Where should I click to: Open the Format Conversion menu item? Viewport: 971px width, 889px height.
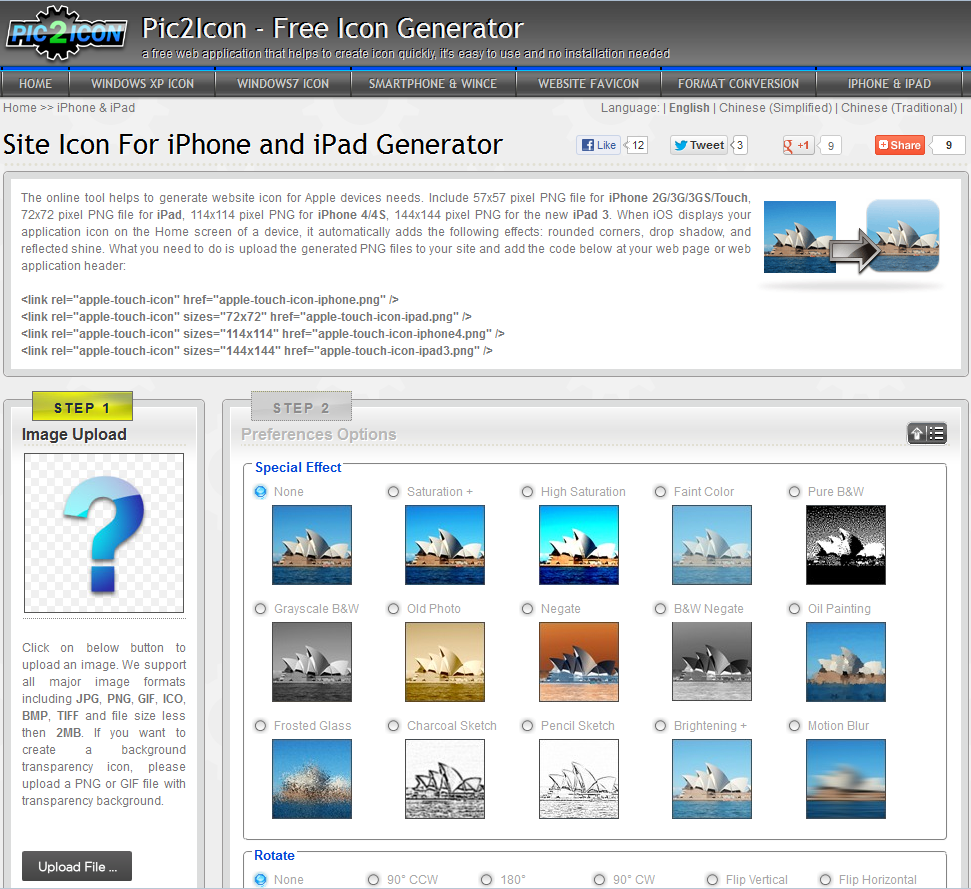[x=738, y=84]
